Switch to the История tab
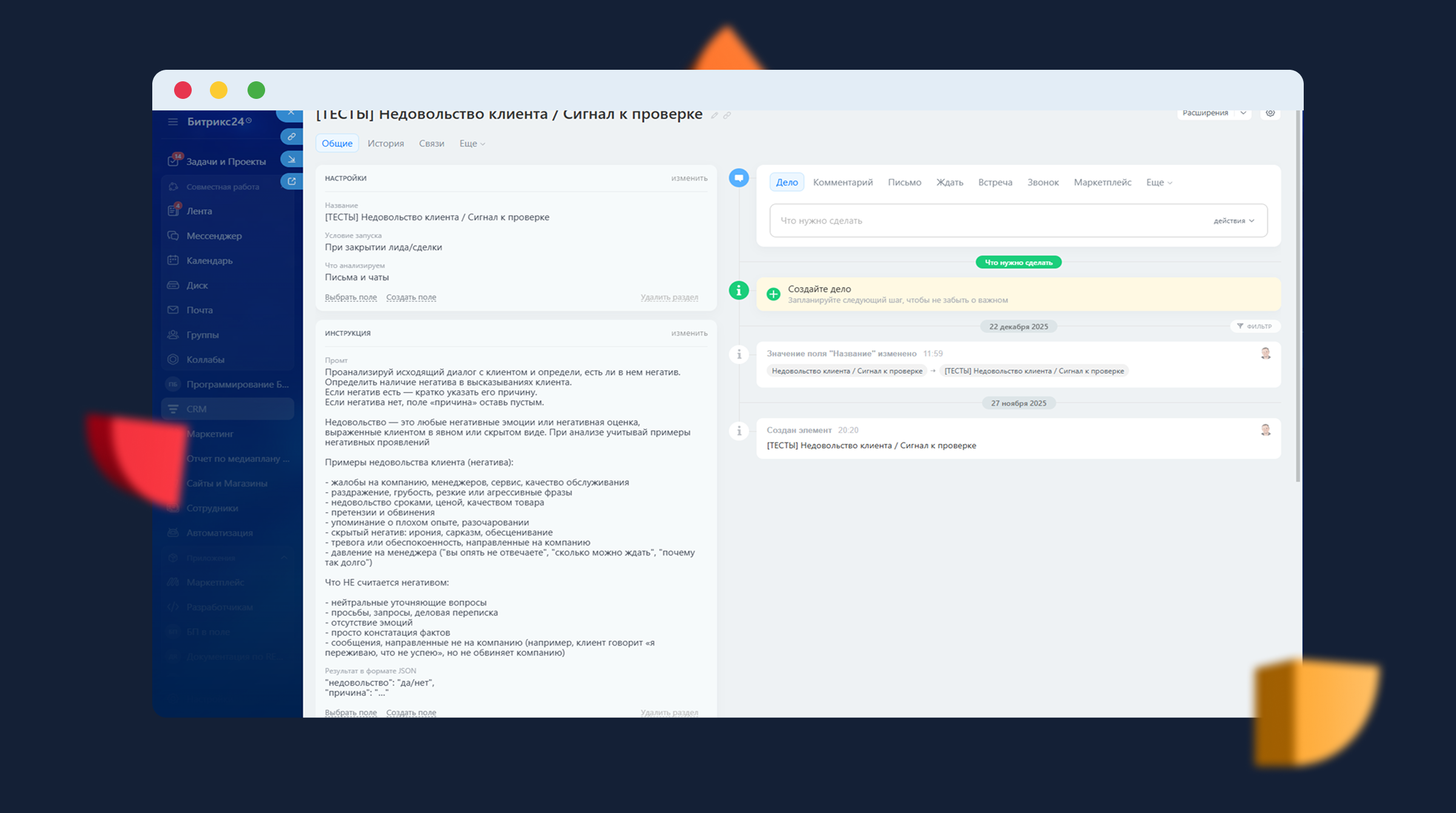 click(385, 144)
